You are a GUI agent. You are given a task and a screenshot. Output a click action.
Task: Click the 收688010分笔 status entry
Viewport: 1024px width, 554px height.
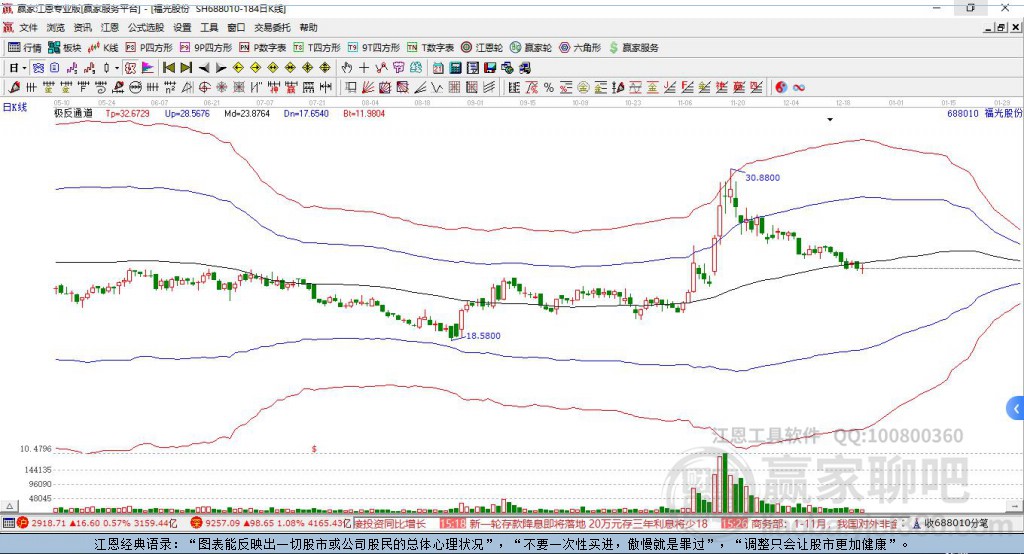click(956, 523)
